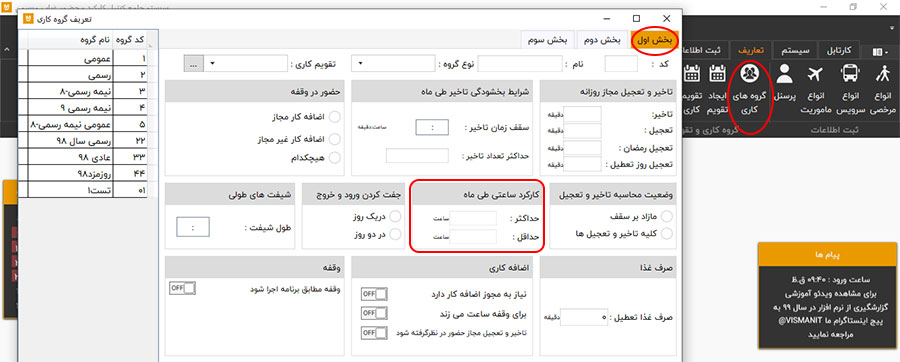Click the کد گروه column header
900x362 pixels.
(x=131, y=40)
